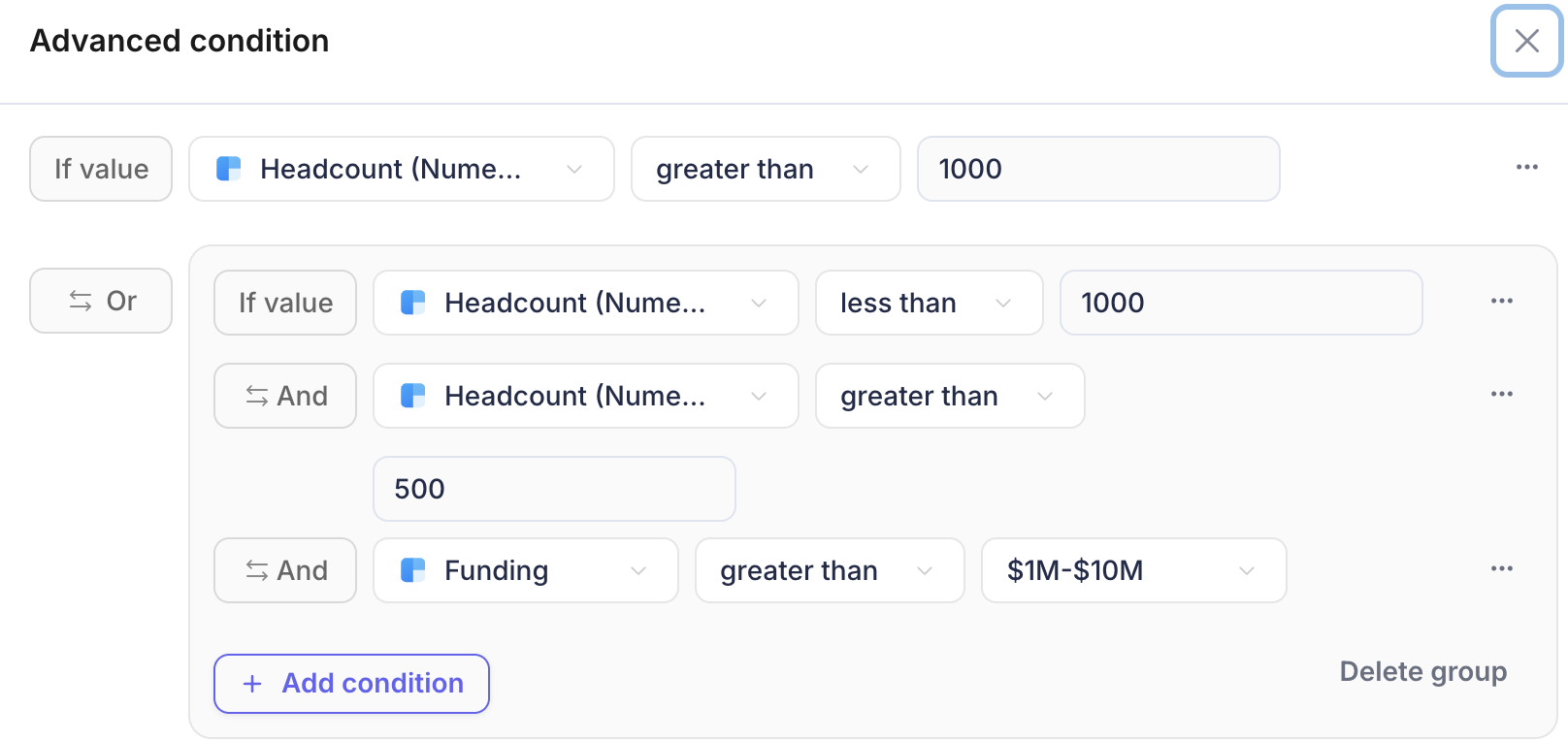This screenshot has height=741, width=1568.
Task: Open the $1M-$10M value dropdown
Action: pos(1134,570)
